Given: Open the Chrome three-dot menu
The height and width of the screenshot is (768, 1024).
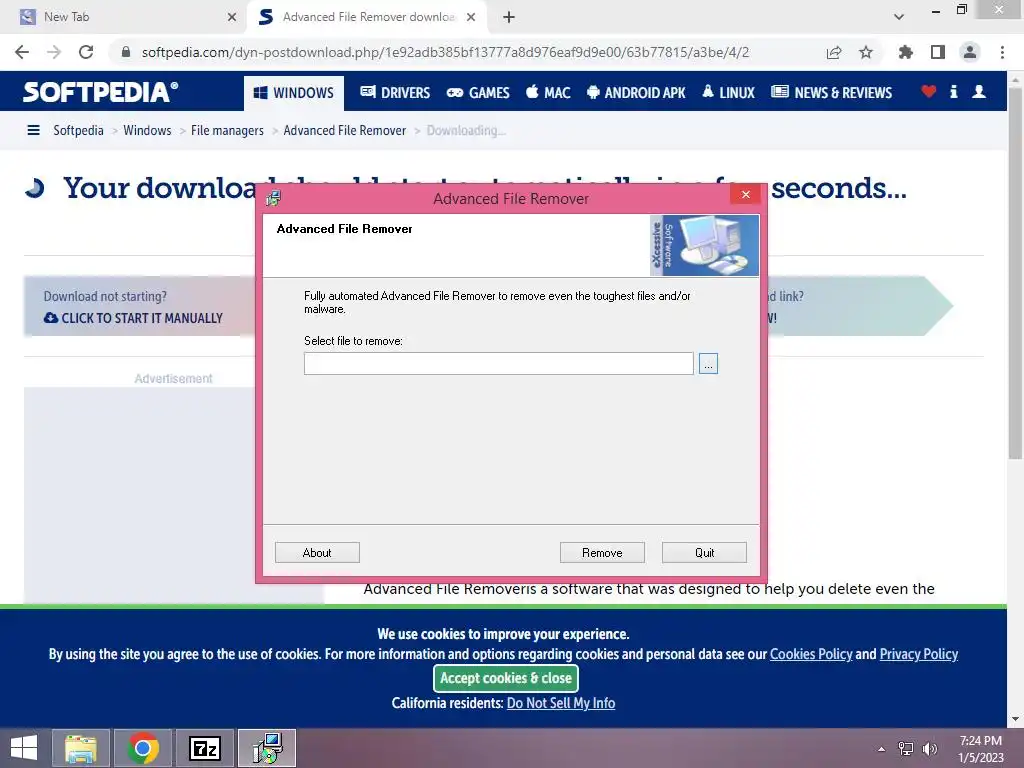Looking at the screenshot, I should coord(1002,52).
